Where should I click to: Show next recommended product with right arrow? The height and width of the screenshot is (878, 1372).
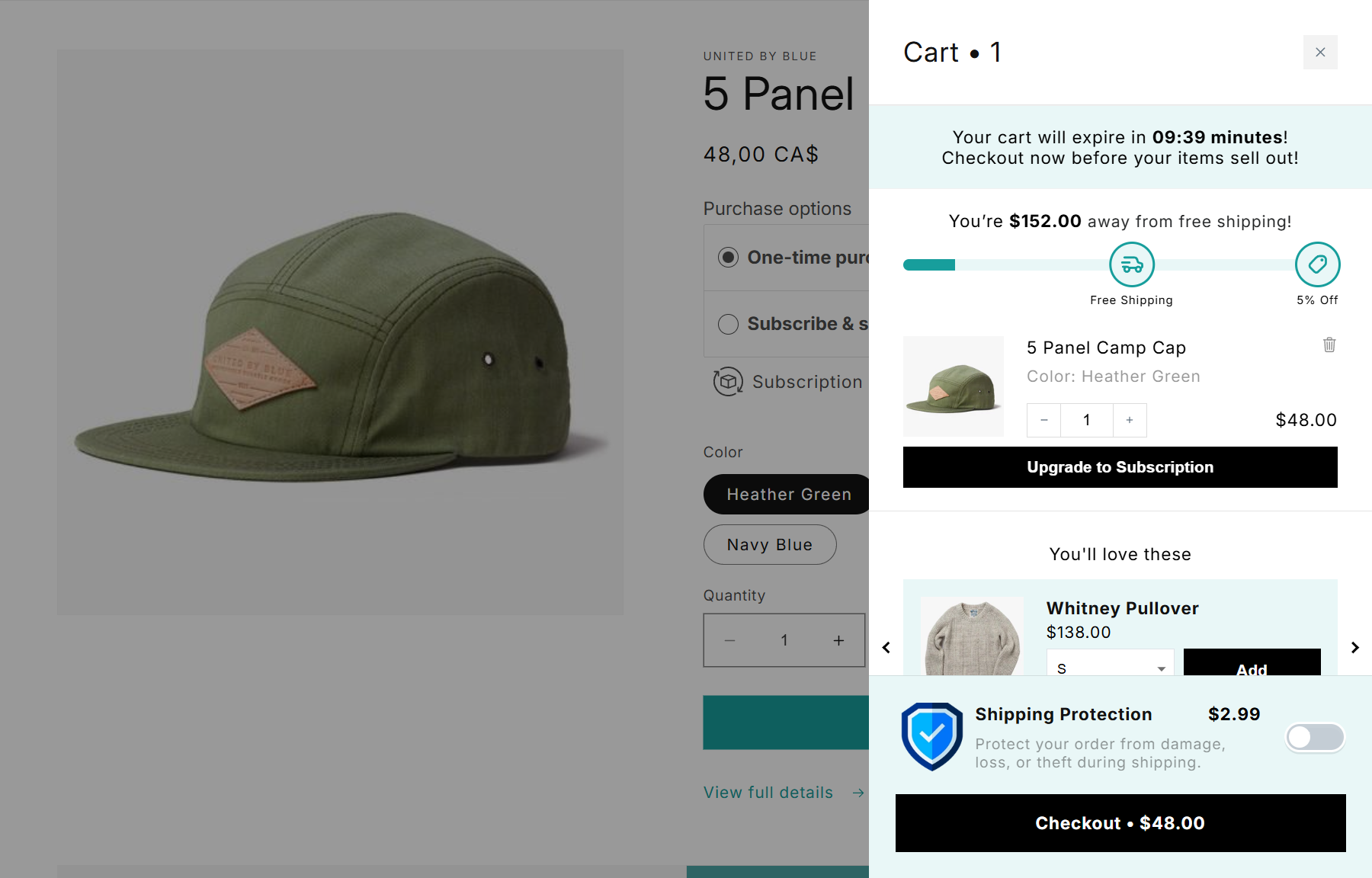pyautogui.click(x=1355, y=647)
